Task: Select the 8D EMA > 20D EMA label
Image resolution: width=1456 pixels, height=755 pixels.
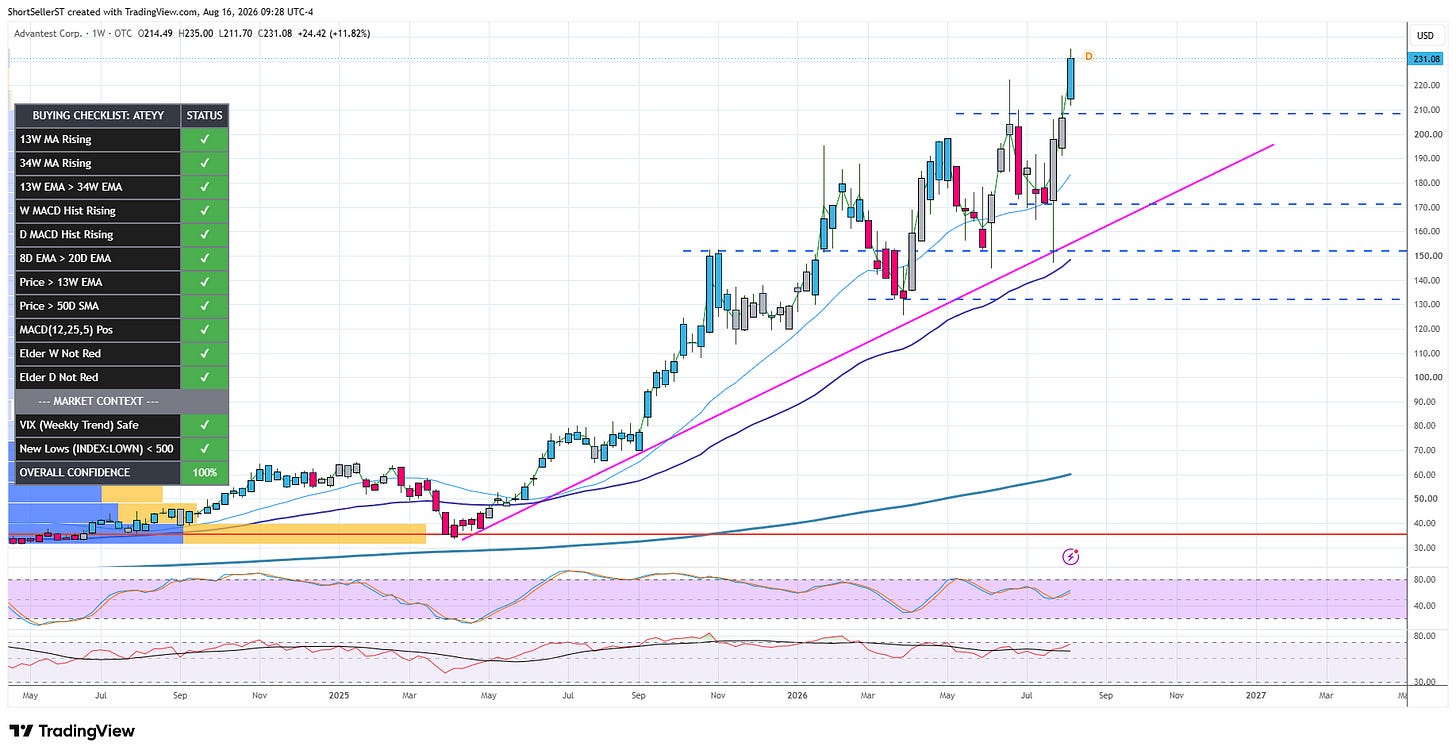Action: (x=66, y=258)
